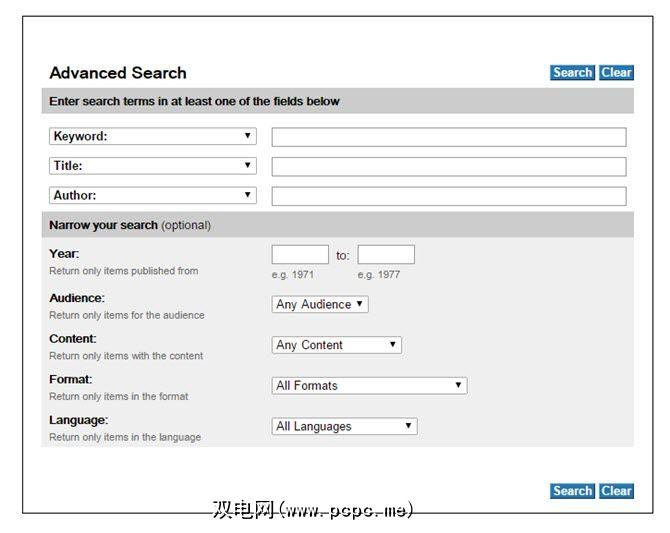The height and width of the screenshot is (533, 670).
Task: Click the Narrow your search section header
Action: point(130,225)
